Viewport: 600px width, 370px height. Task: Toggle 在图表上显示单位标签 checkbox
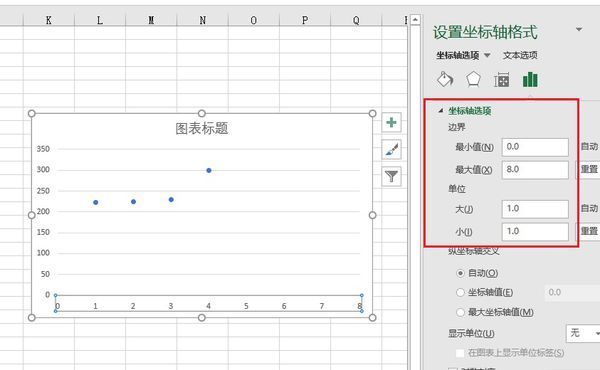[x=460, y=353]
